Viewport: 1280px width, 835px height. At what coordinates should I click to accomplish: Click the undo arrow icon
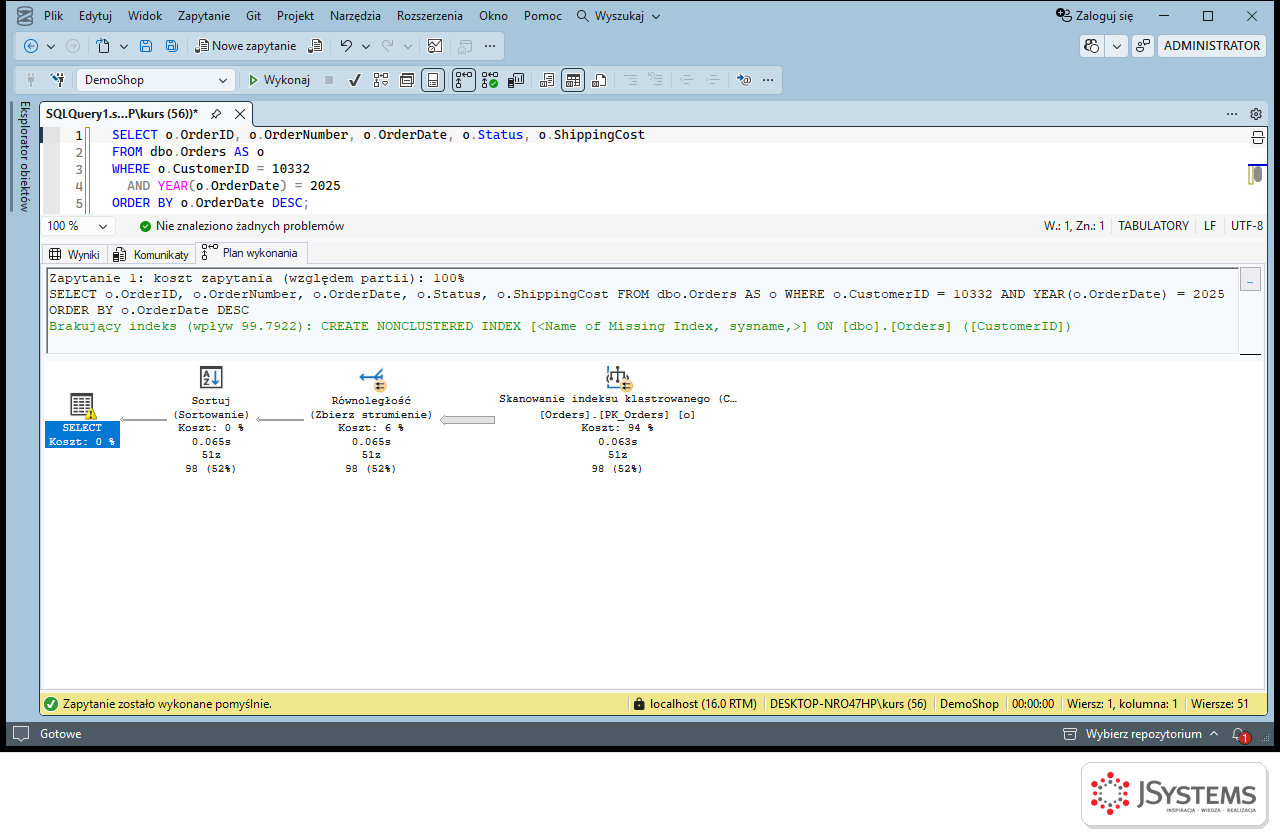pos(346,46)
